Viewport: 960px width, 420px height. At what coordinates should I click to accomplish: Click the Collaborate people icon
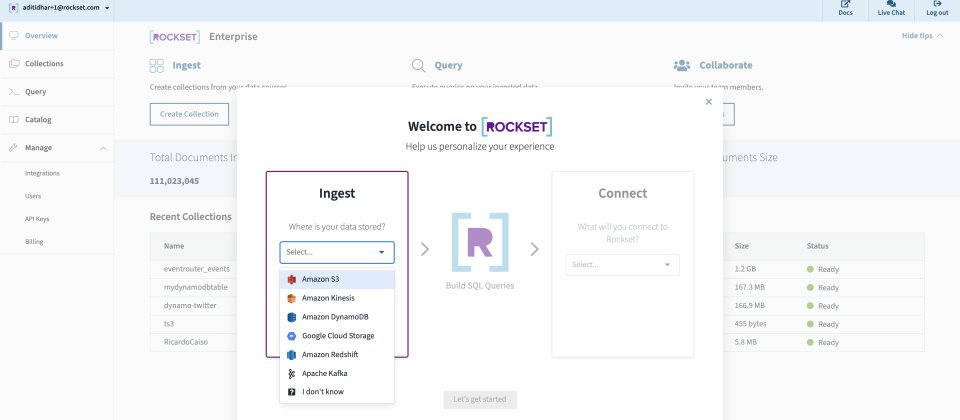point(681,65)
